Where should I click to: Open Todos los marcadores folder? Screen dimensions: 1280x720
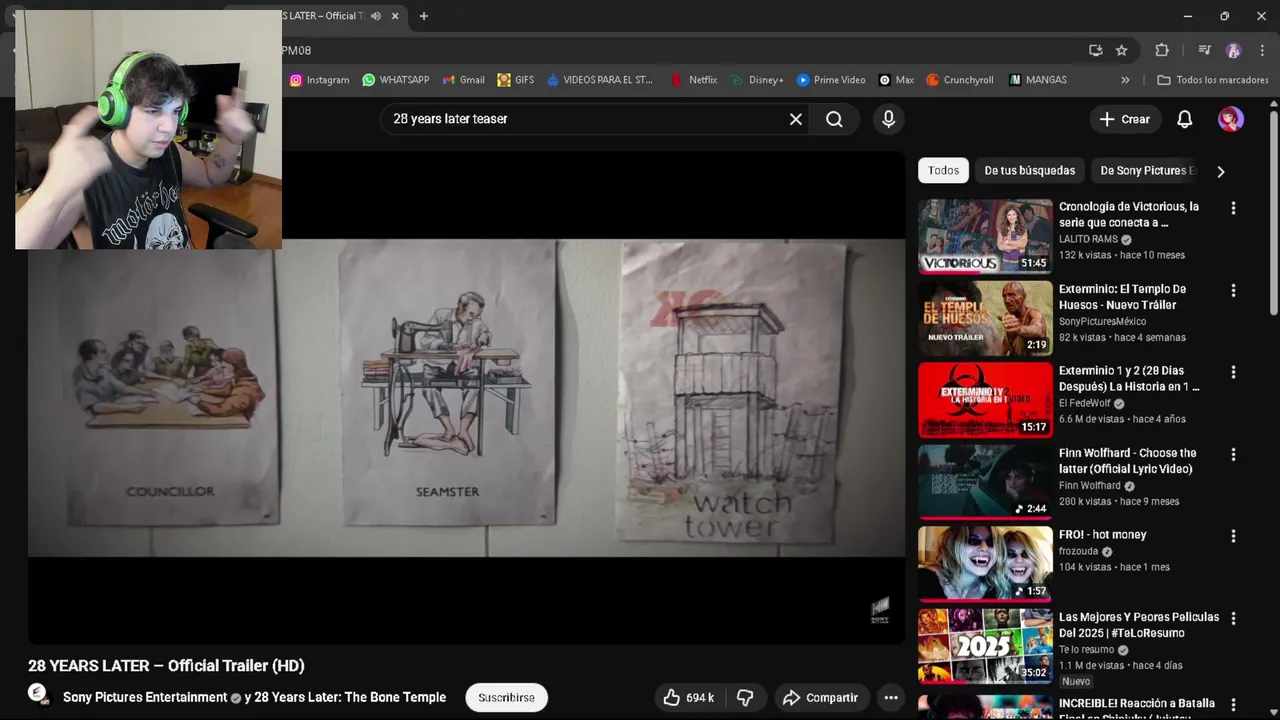(1213, 80)
